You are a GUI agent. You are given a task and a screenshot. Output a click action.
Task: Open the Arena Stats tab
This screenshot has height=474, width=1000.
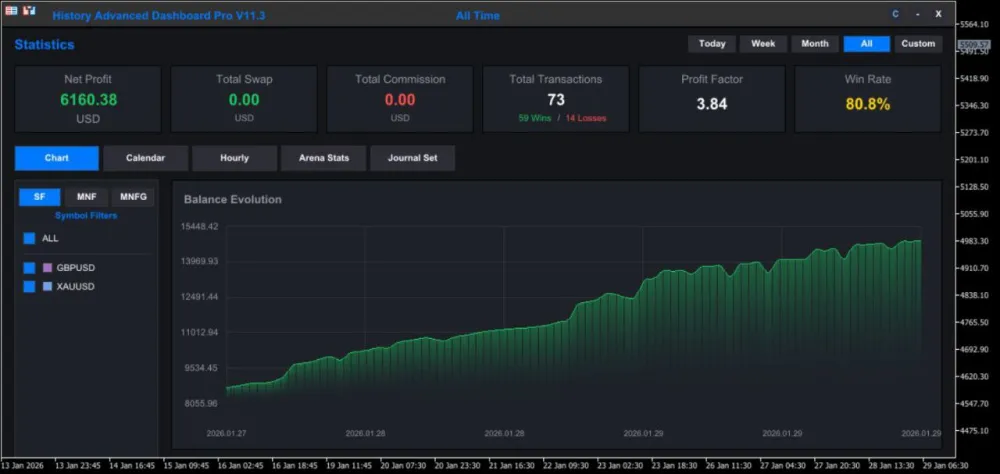pyautogui.click(x=324, y=158)
